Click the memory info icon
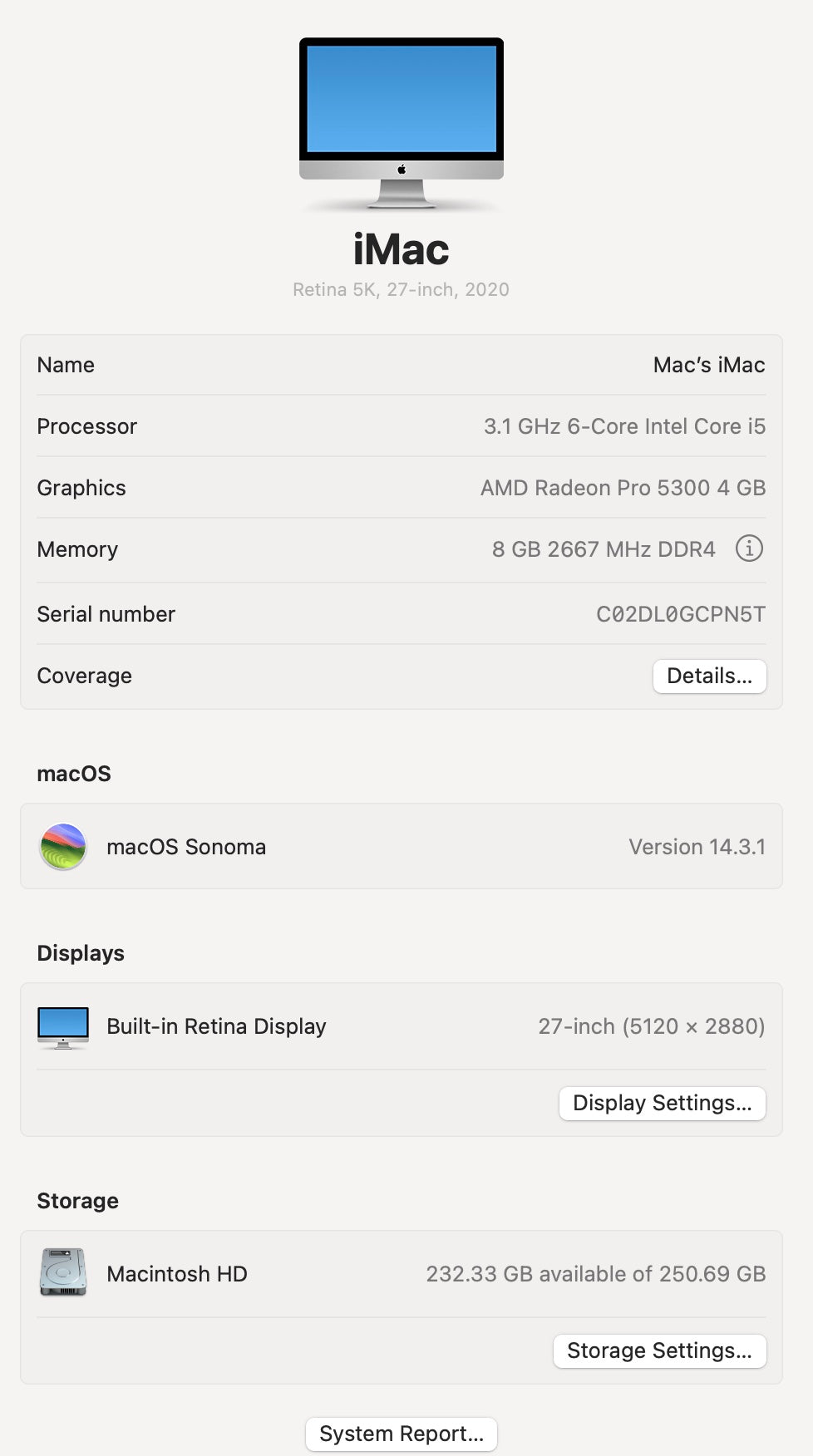 pos(749,548)
